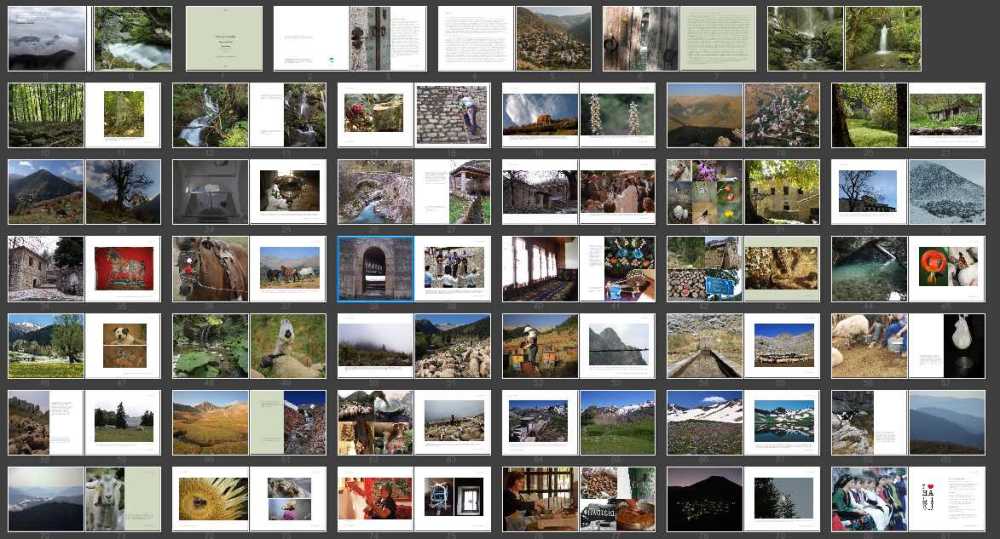This screenshot has width=1000, height=539.
Task: Select the bare tree against blue sky page
Action: click(x=869, y=191)
